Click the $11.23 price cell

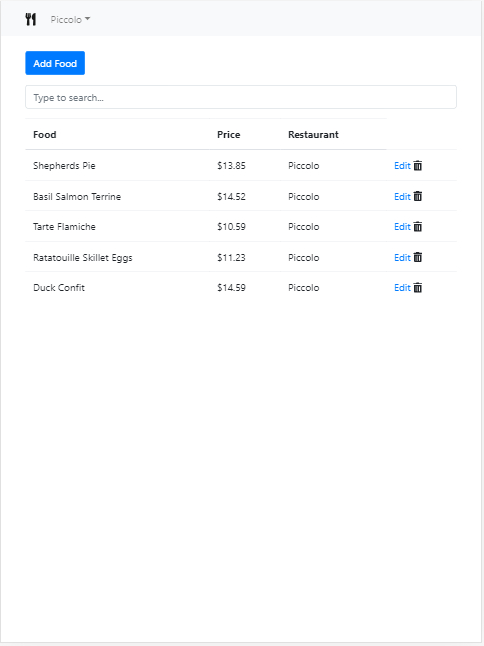[231, 257]
